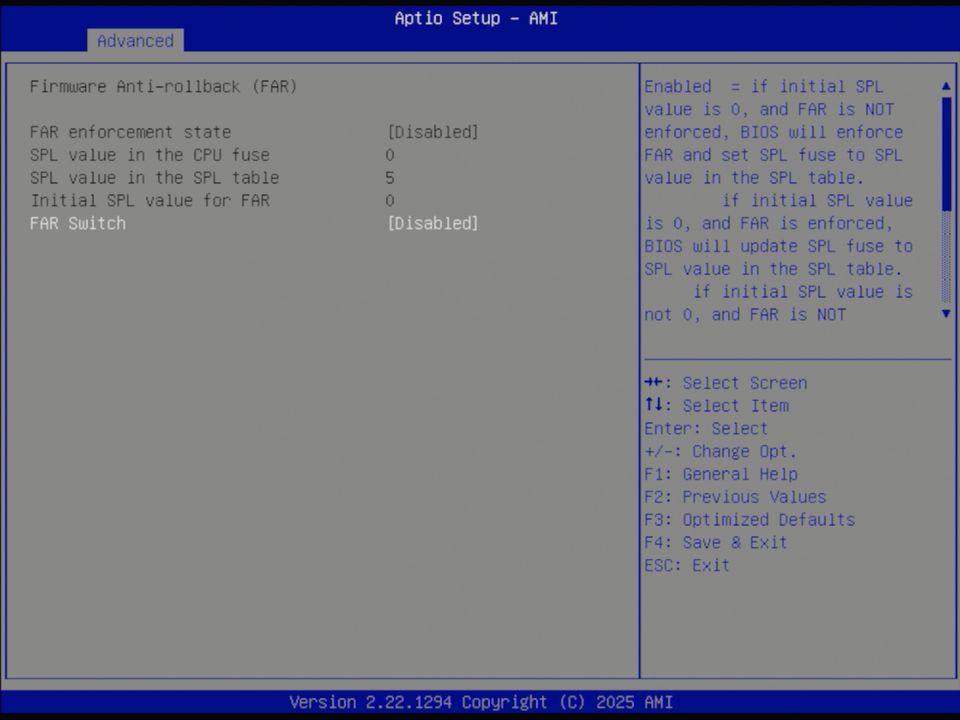
Task: Open the FAR enforcement state options
Action: [433, 132]
